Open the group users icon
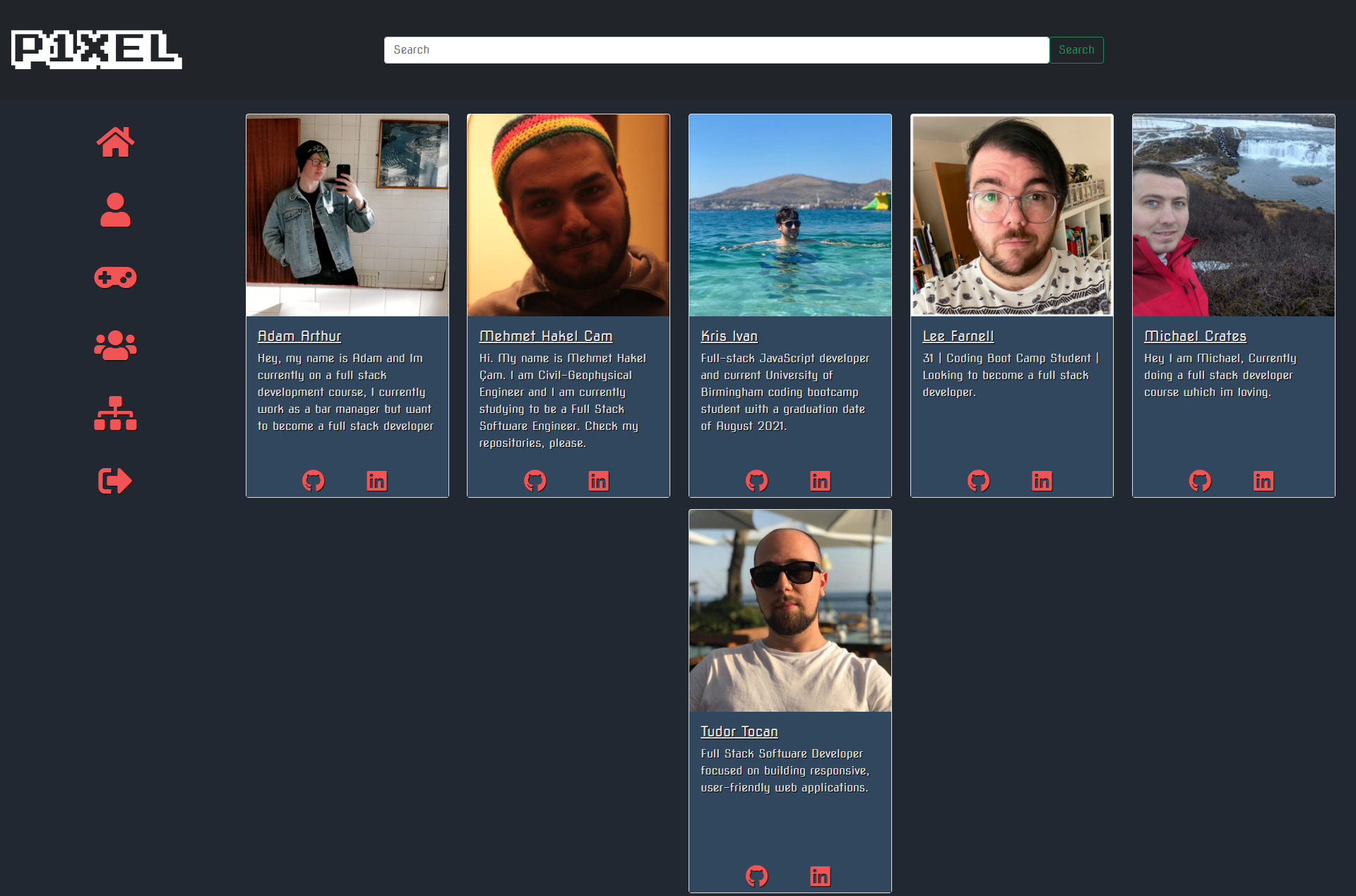Viewport: 1356px width, 896px height. tap(115, 345)
